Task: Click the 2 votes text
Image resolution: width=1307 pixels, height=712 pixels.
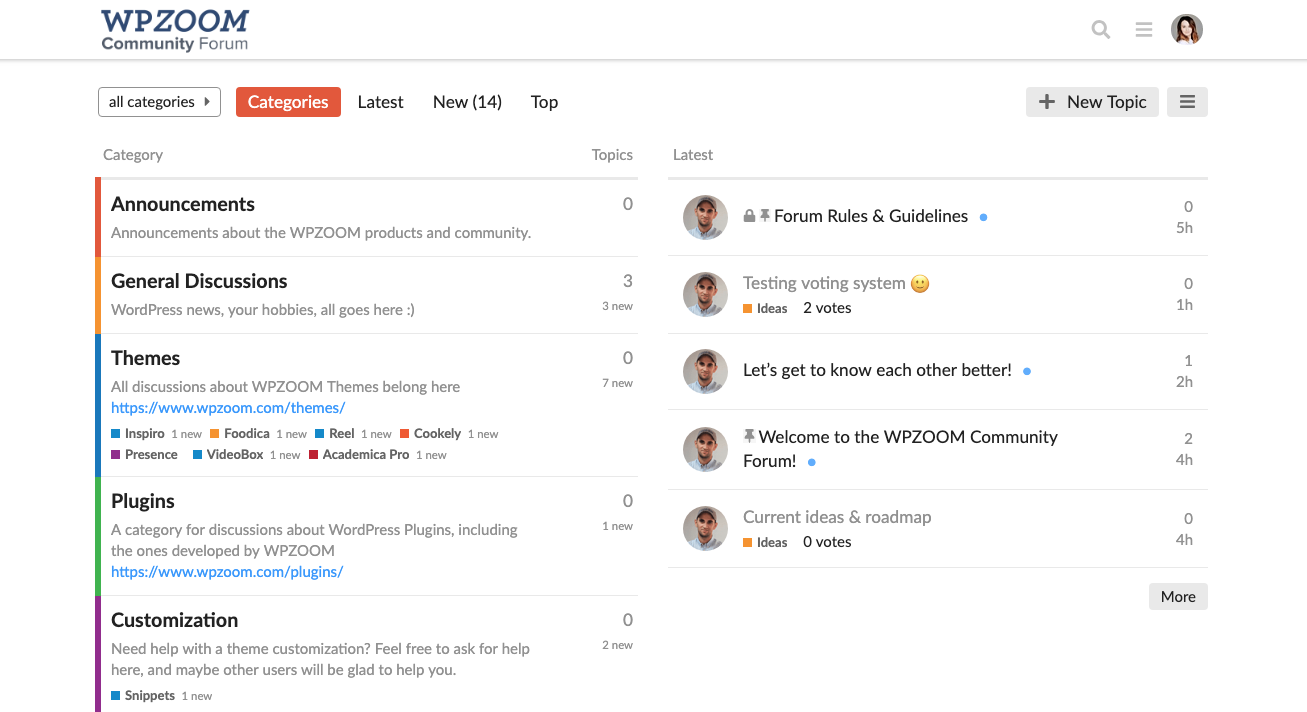Action: coord(827,308)
